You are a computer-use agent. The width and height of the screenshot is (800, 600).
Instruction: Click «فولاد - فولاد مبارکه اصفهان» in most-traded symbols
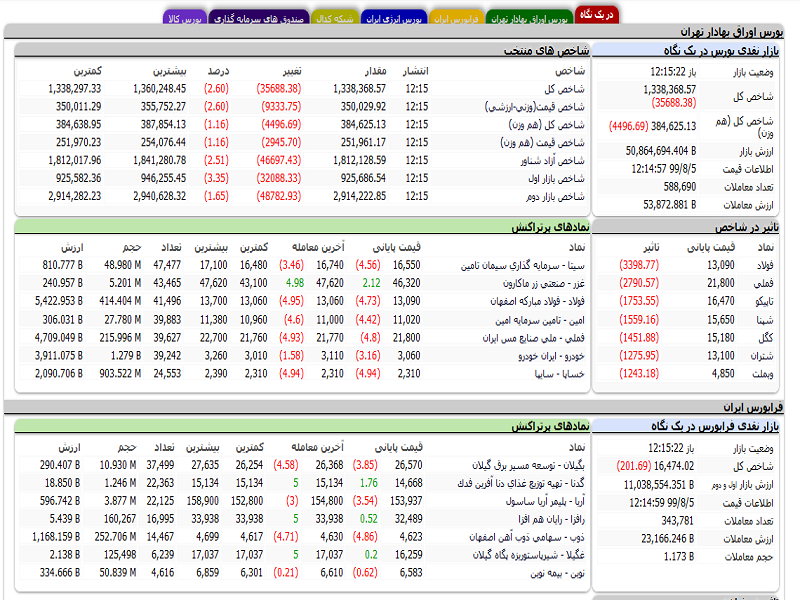click(537, 301)
